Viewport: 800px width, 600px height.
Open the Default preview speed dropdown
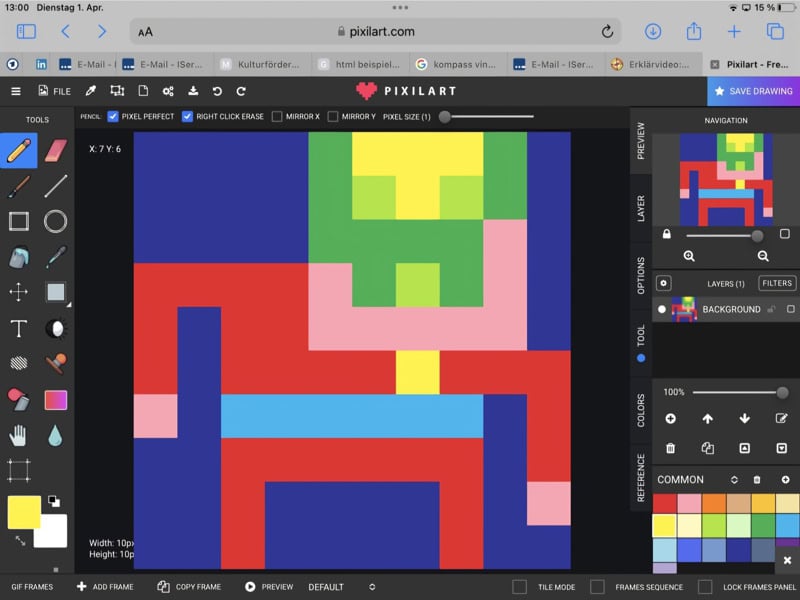point(342,587)
